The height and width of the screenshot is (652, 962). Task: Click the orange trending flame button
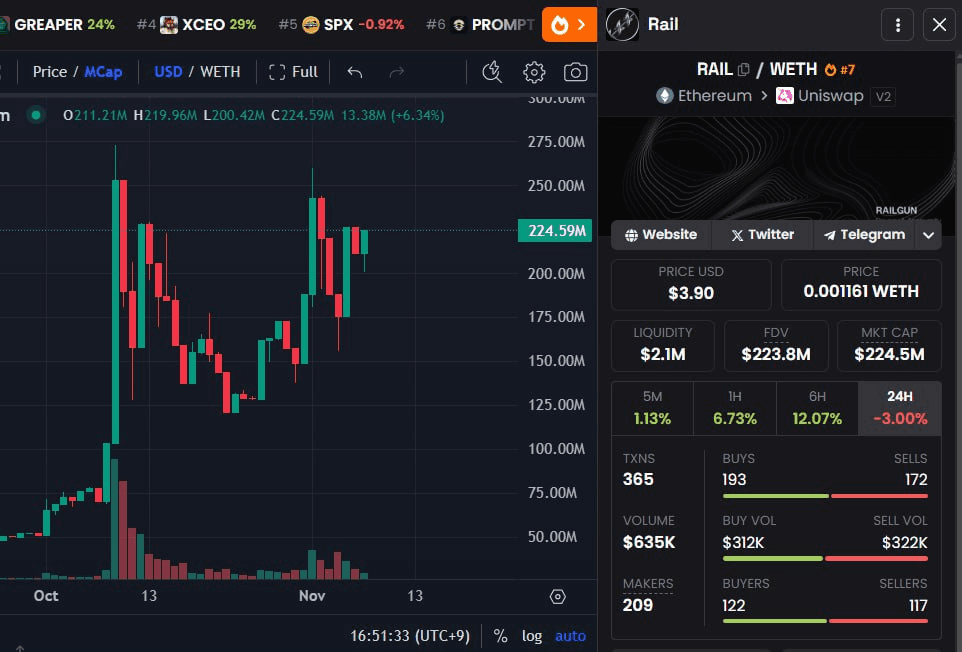(x=569, y=24)
